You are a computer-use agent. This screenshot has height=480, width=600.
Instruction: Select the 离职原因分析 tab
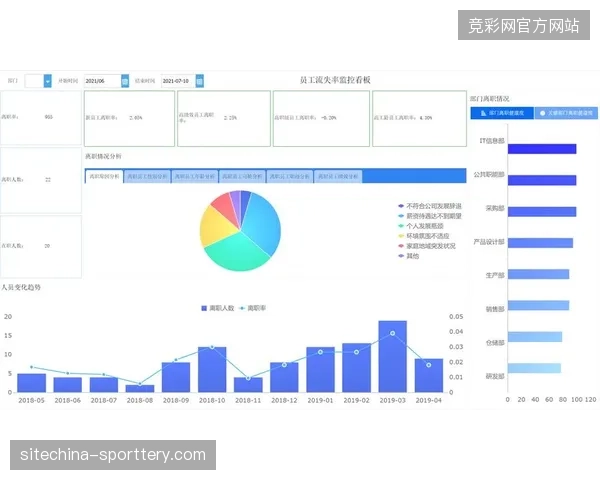(104, 176)
